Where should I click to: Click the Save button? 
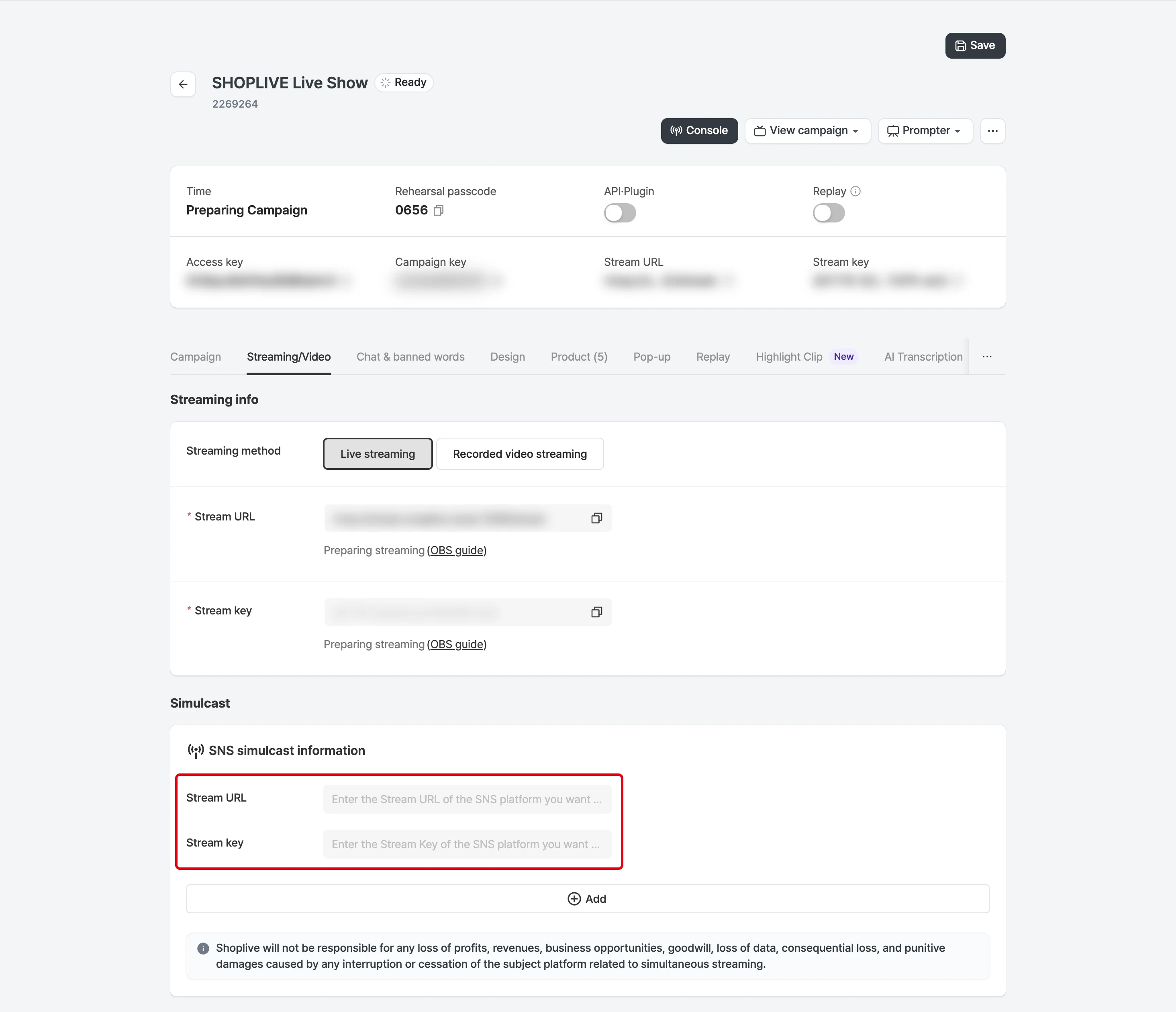coord(975,45)
